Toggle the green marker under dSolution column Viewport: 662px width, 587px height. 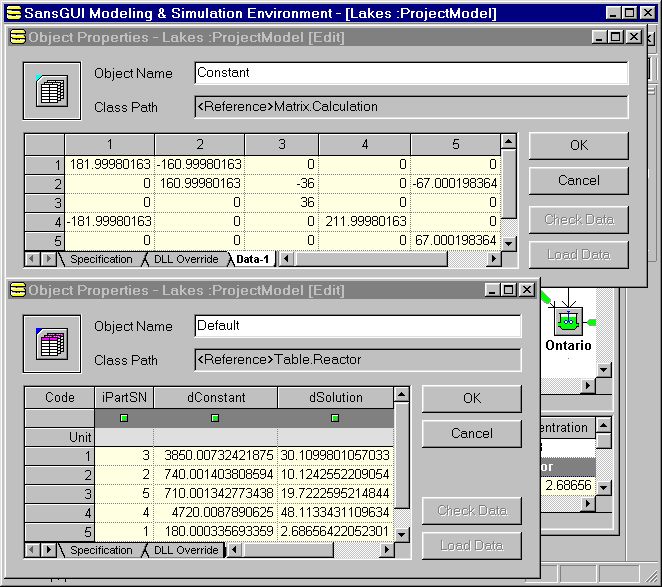[x=334, y=418]
